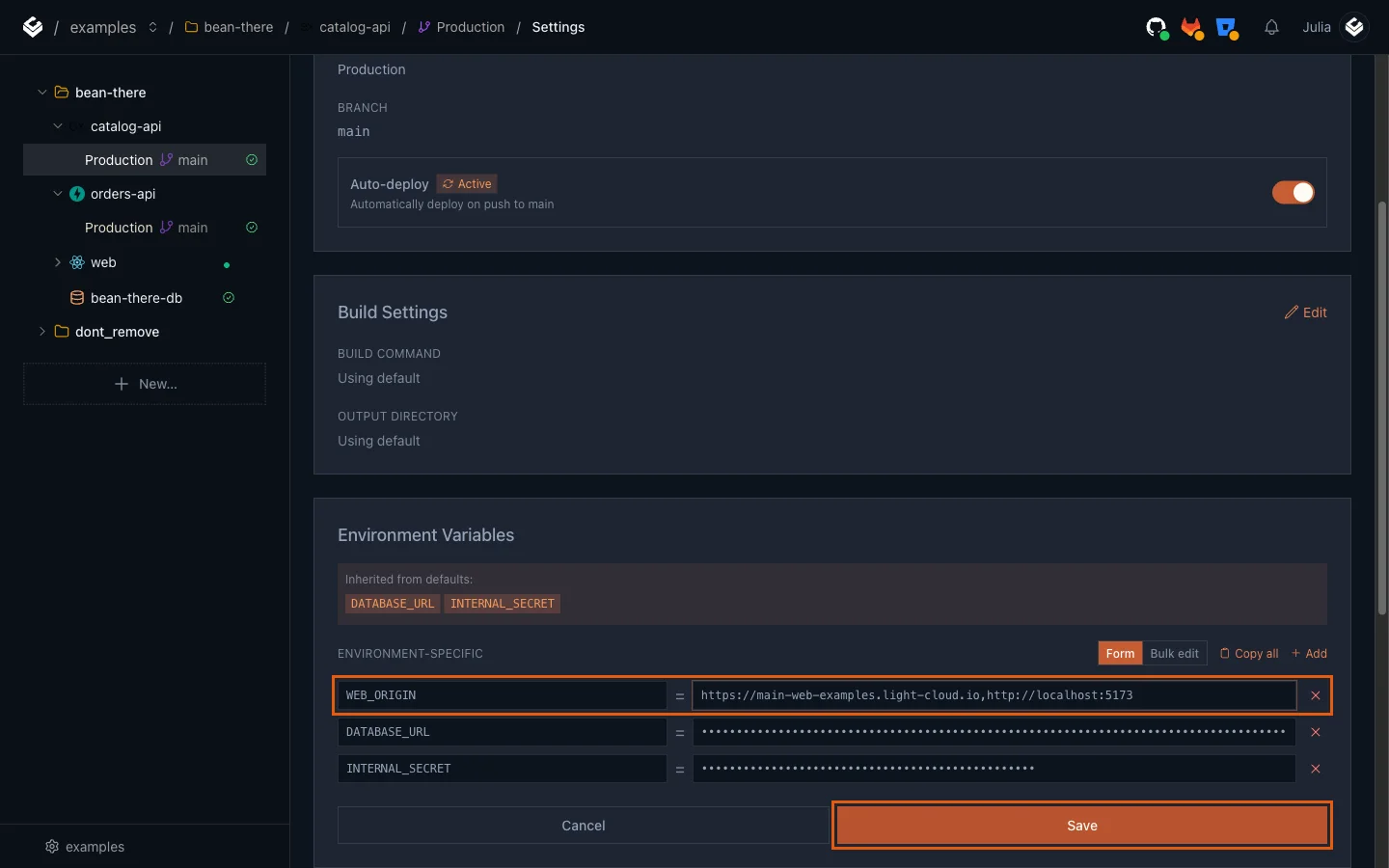Open Settings in the breadcrumb
The image size is (1389, 868).
pos(558,27)
